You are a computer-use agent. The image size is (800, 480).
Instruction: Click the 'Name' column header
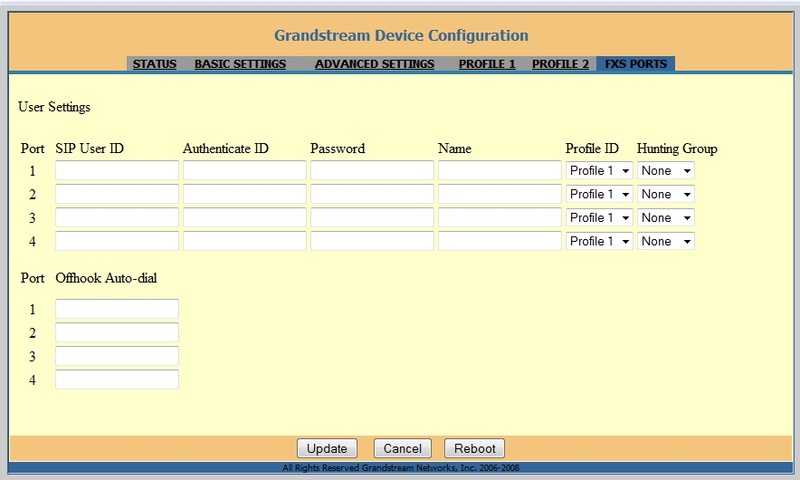pos(455,148)
